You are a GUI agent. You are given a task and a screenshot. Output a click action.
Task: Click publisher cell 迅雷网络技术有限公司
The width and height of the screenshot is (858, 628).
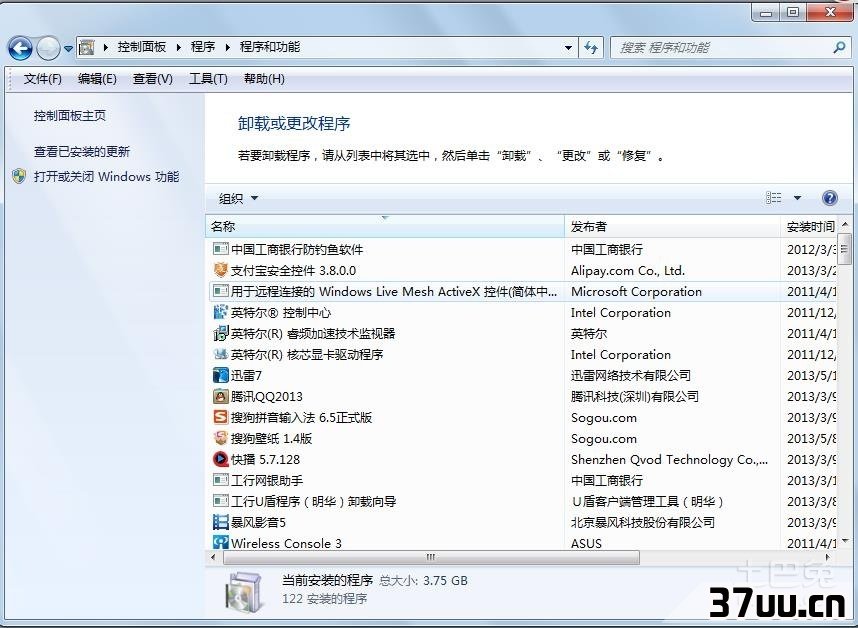[630, 375]
